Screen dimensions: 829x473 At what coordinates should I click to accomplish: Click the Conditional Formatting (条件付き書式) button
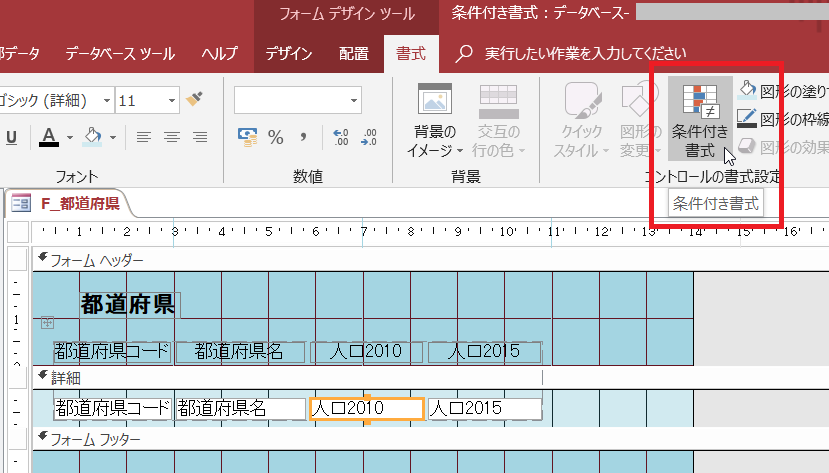[699, 119]
